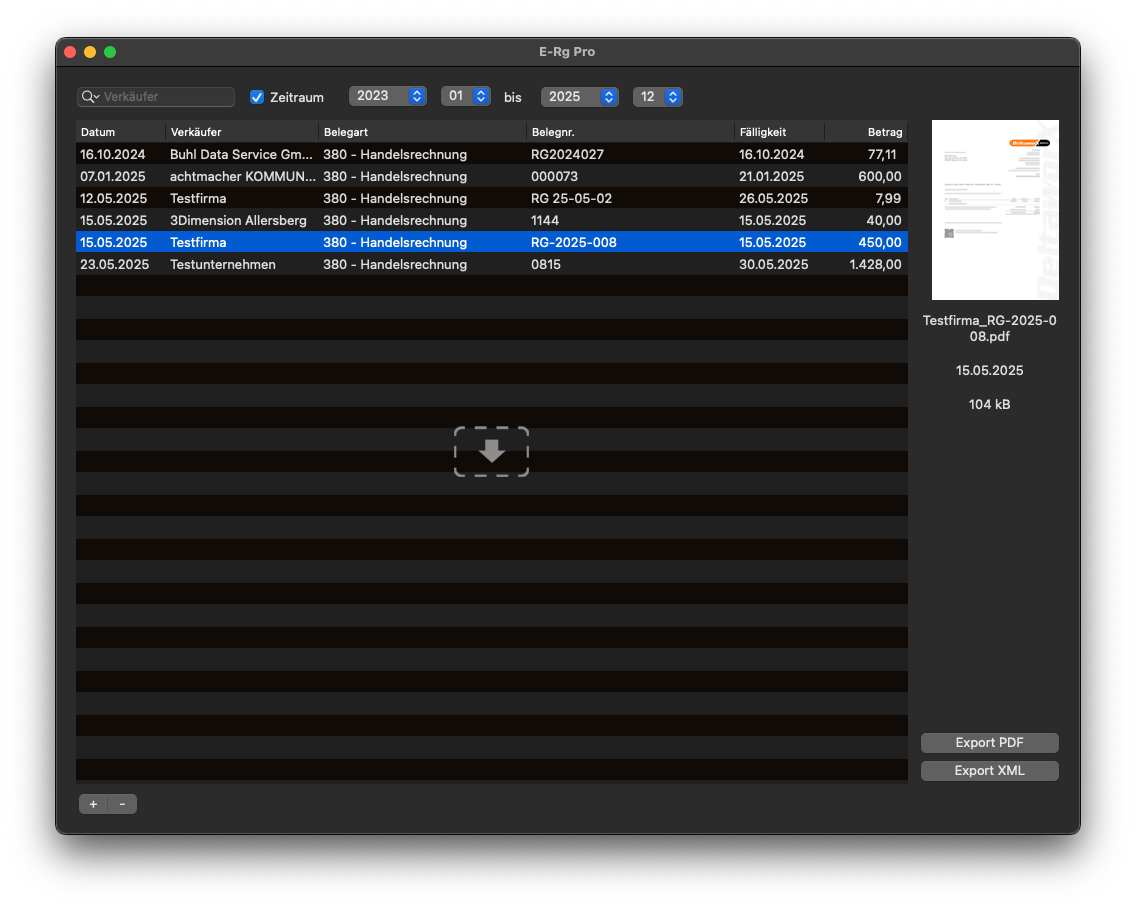
Task: Focus the Verkäufer search field
Action: pyautogui.click(x=156, y=96)
